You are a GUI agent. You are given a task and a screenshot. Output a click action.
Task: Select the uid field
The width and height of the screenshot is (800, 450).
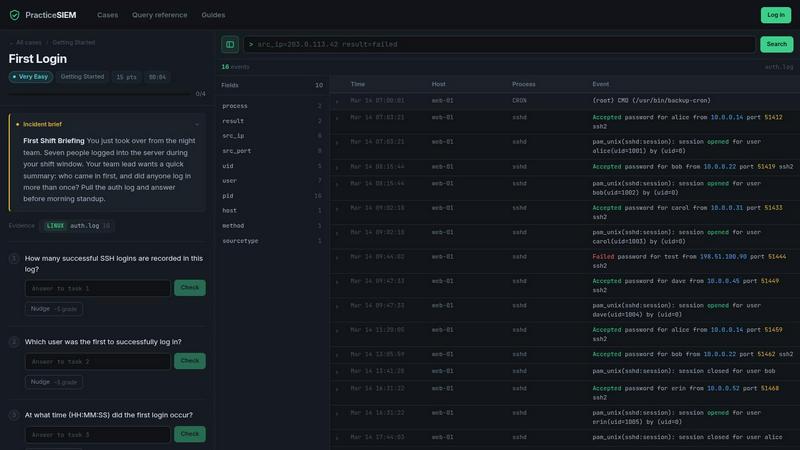tap(272, 166)
